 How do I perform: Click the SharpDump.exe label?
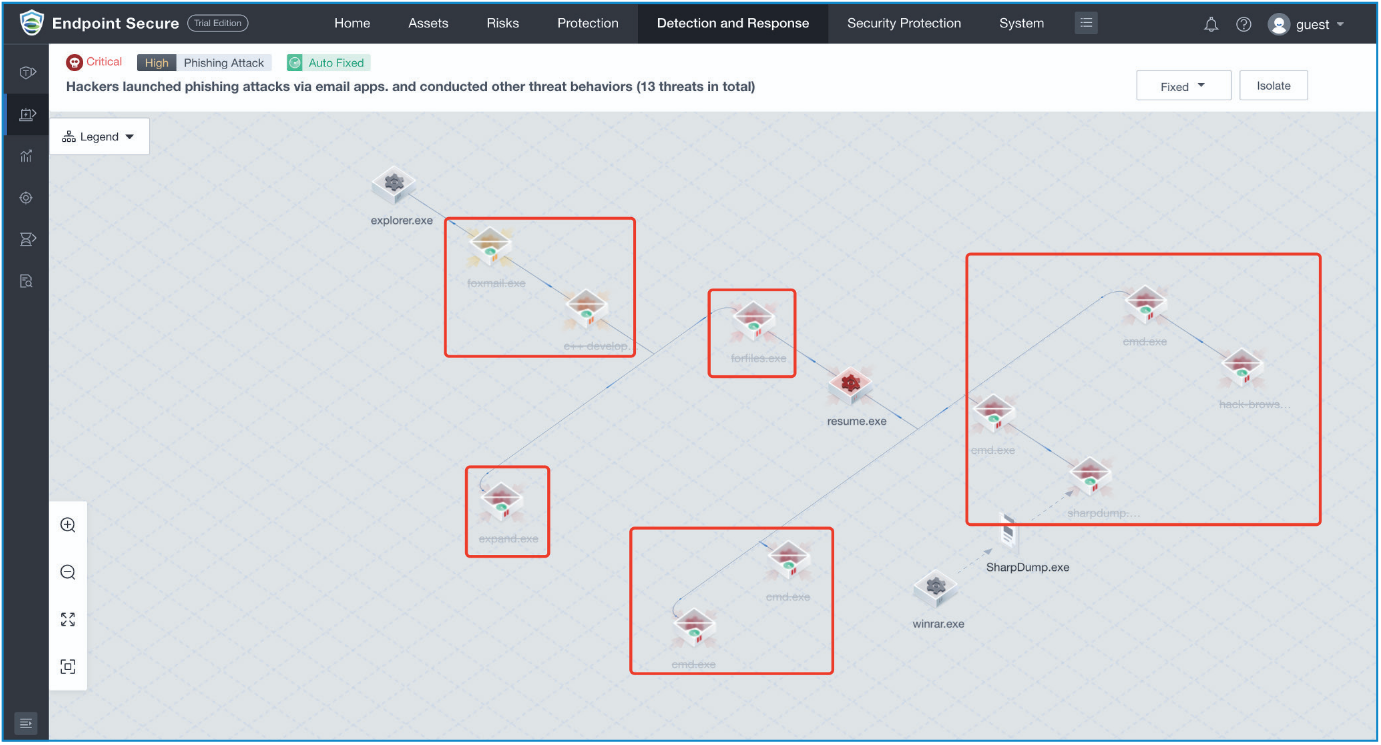(x=1028, y=567)
